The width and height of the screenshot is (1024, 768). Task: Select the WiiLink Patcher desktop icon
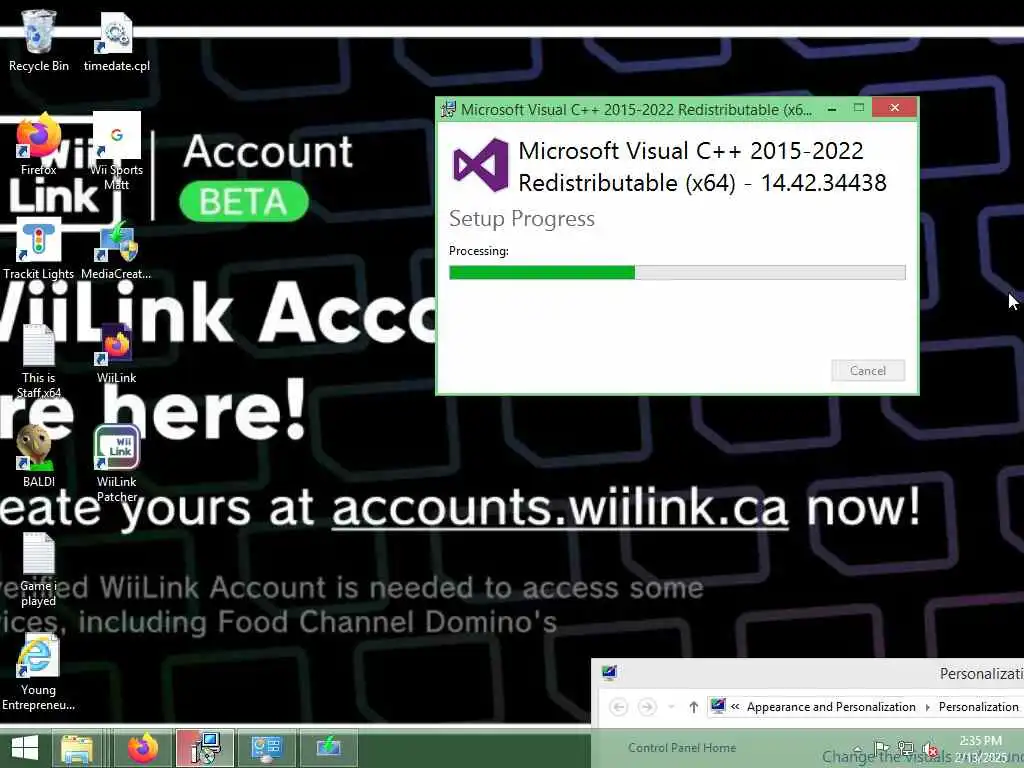pyautogui.click(x=116, y=464)
